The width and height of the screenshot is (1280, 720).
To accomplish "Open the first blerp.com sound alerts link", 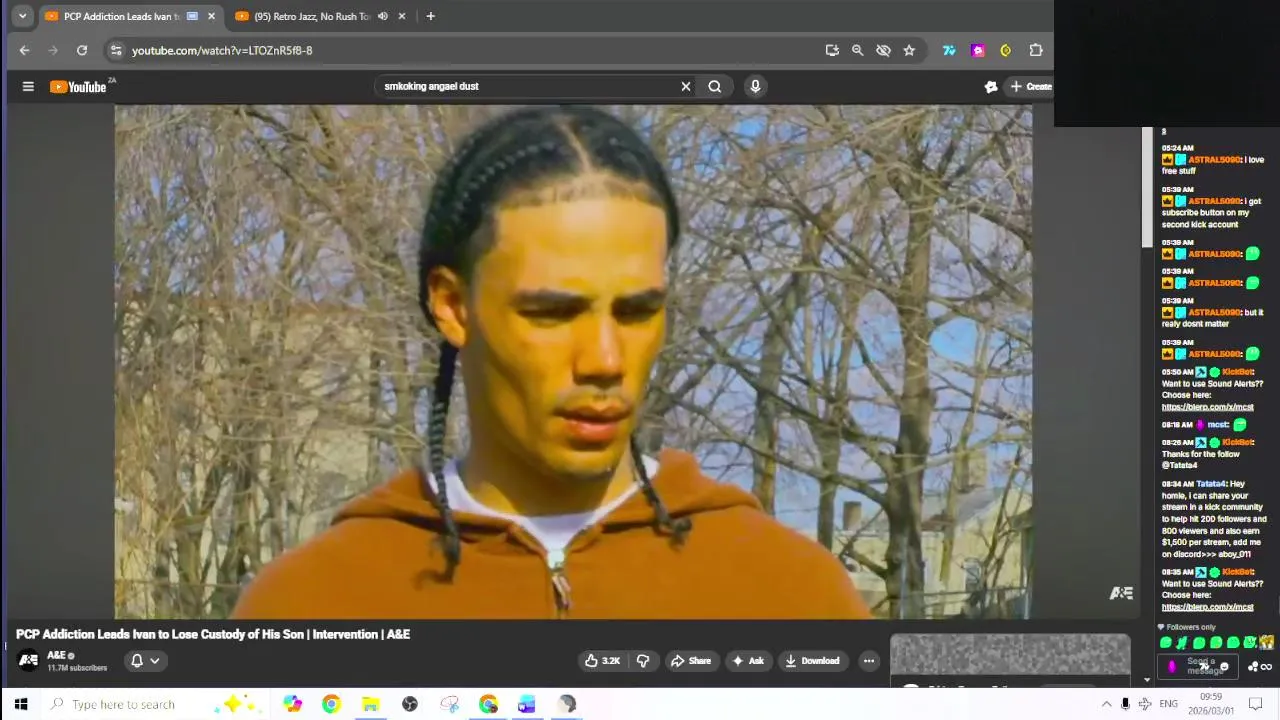I will pyautogui.click(x=1207, y=407).
